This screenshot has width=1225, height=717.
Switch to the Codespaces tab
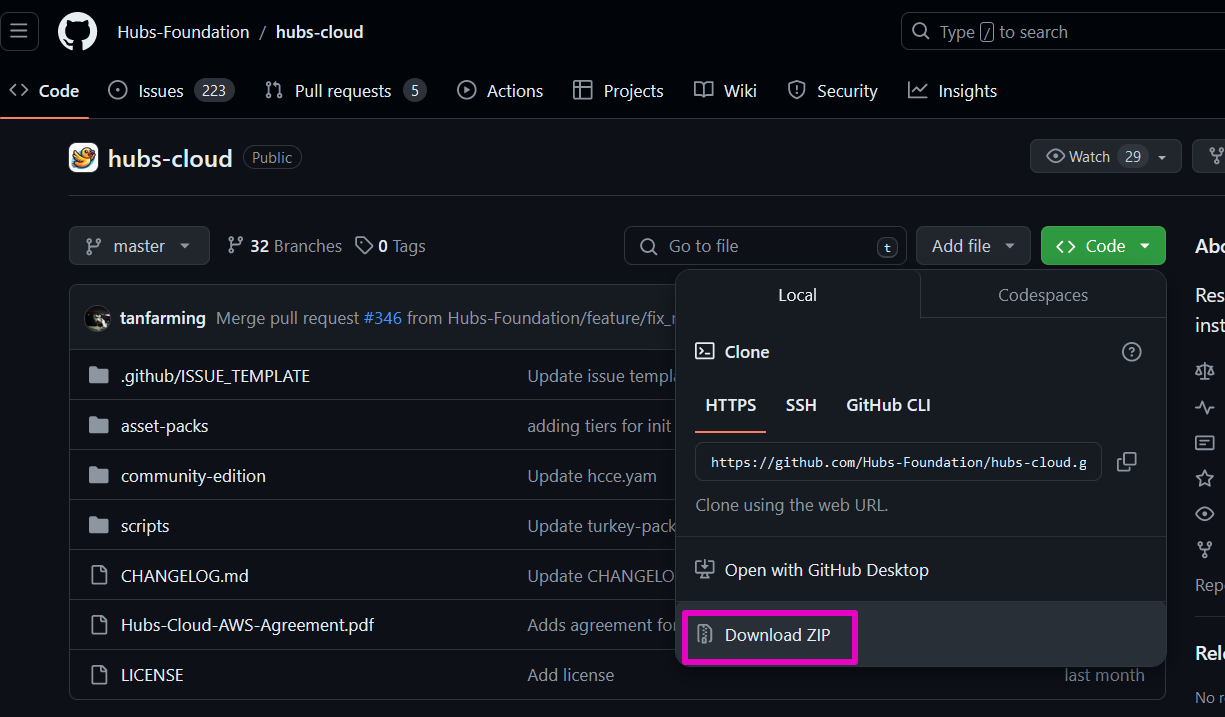(1043, 295)
